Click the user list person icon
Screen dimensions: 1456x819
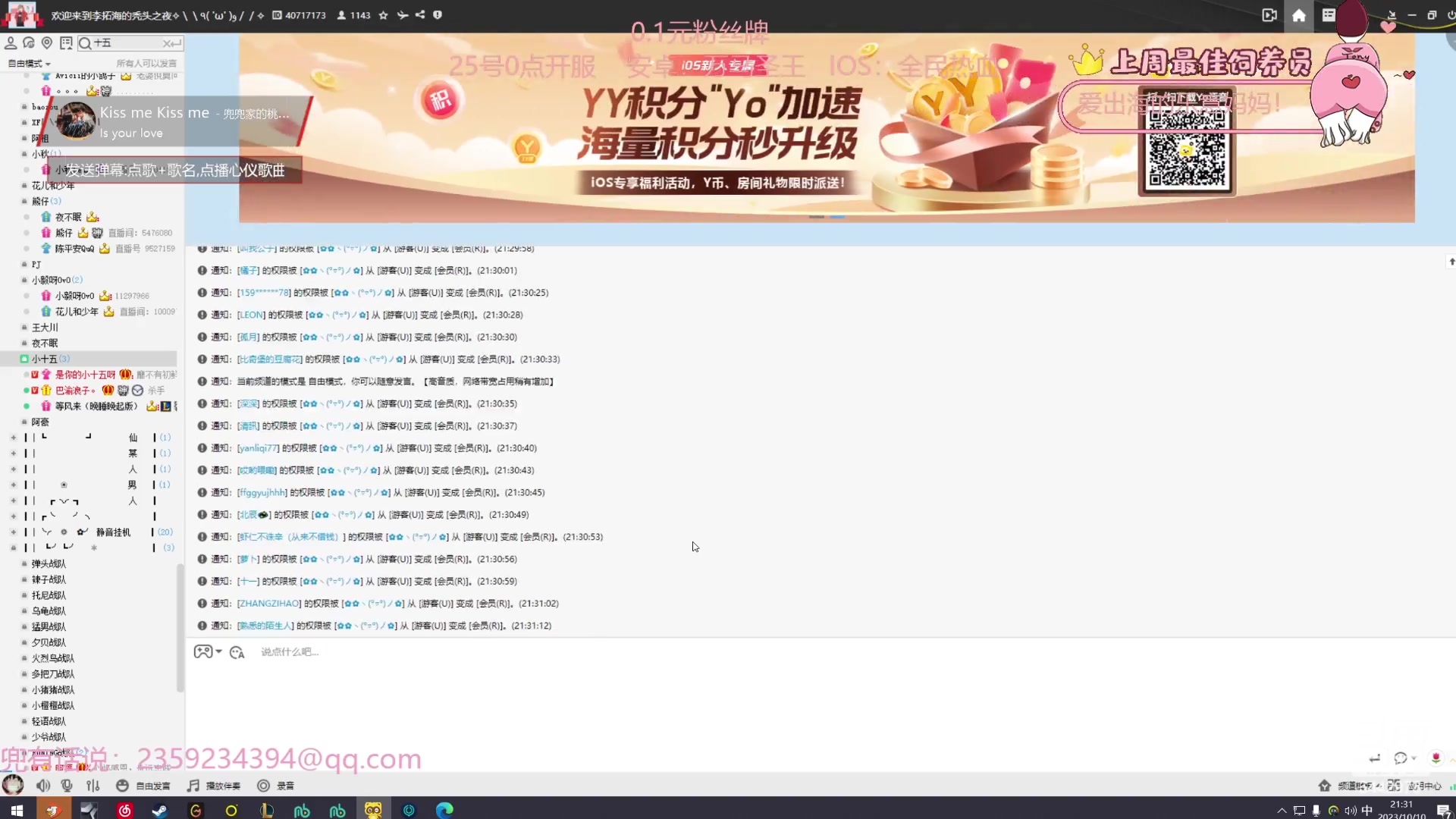pyautogui.click(x=11, y=43)
